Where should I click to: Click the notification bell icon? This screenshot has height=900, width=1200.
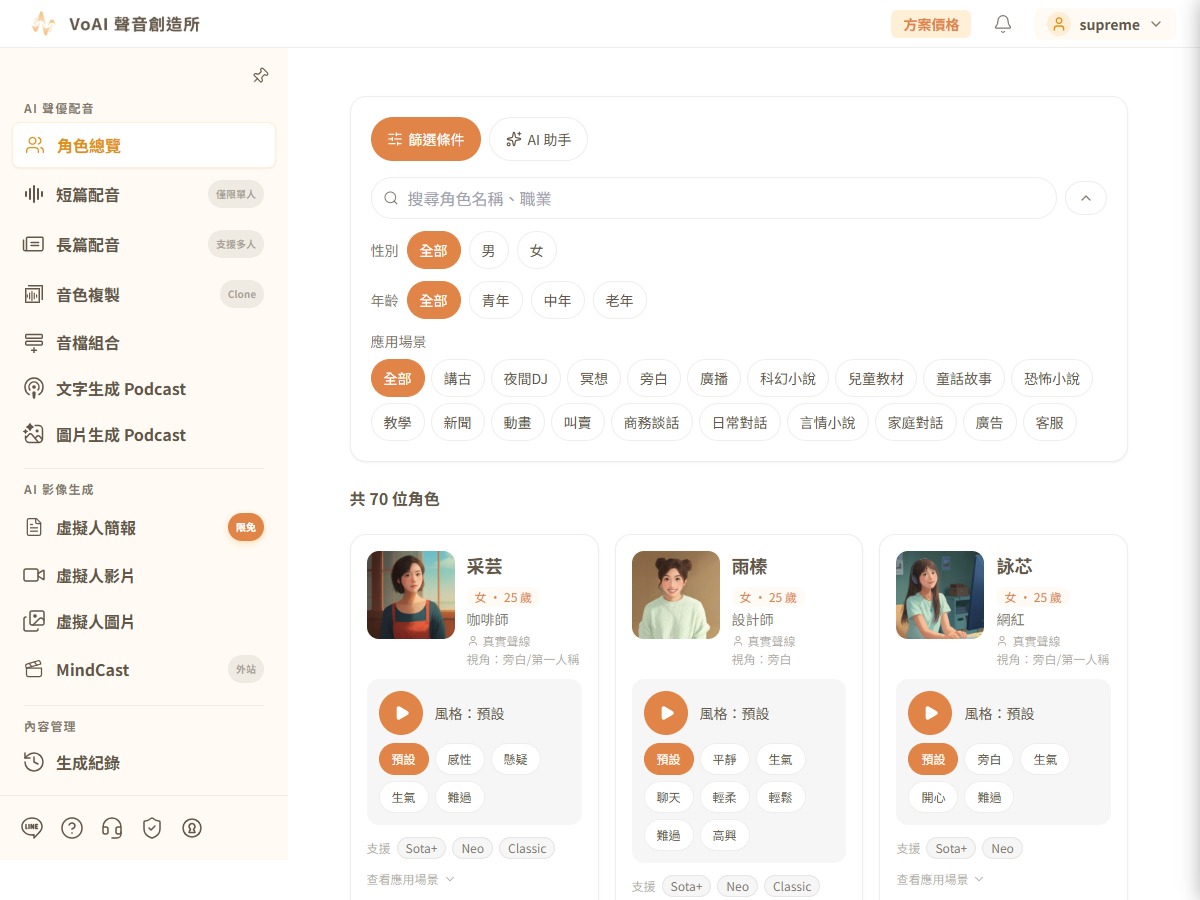(1003, 24)
